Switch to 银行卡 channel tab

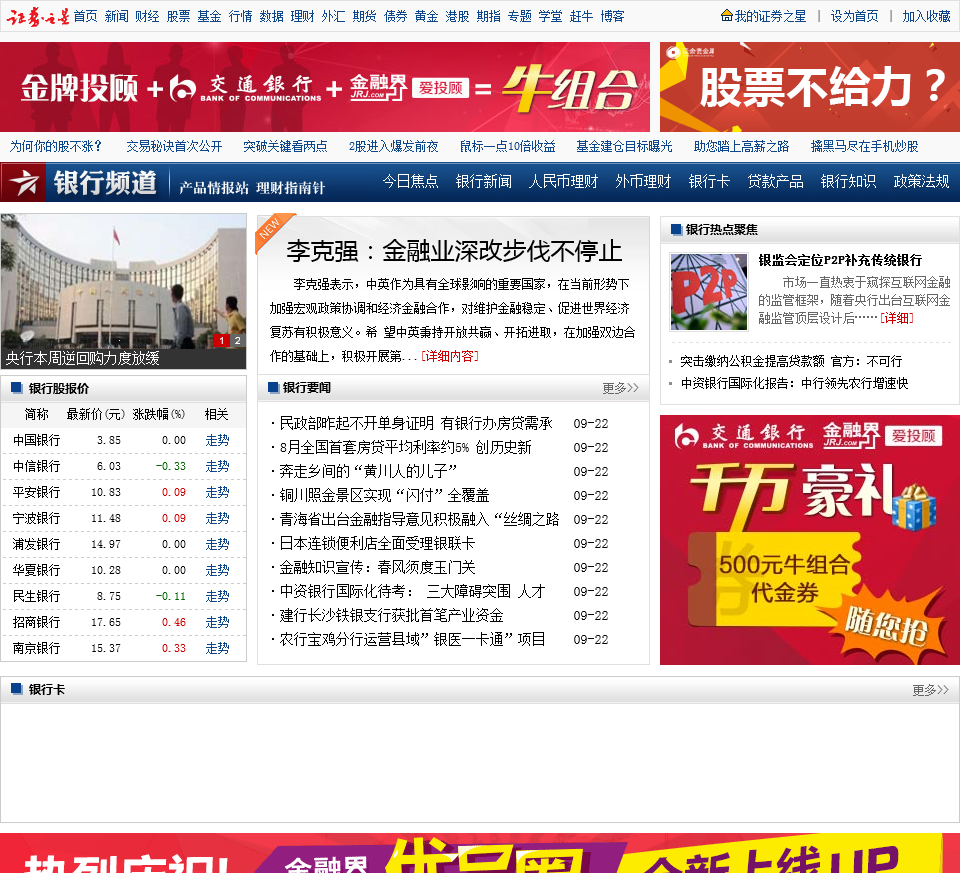[x=709, y=181]
